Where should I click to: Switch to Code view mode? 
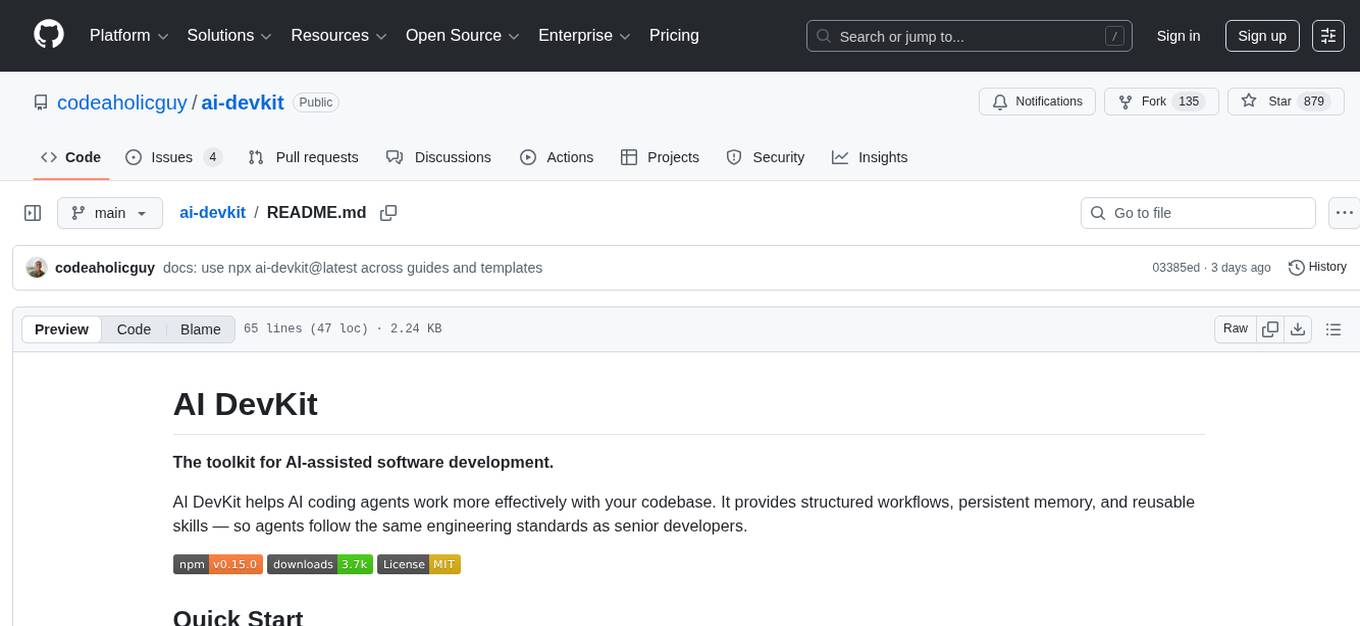(x=134, y=329)
